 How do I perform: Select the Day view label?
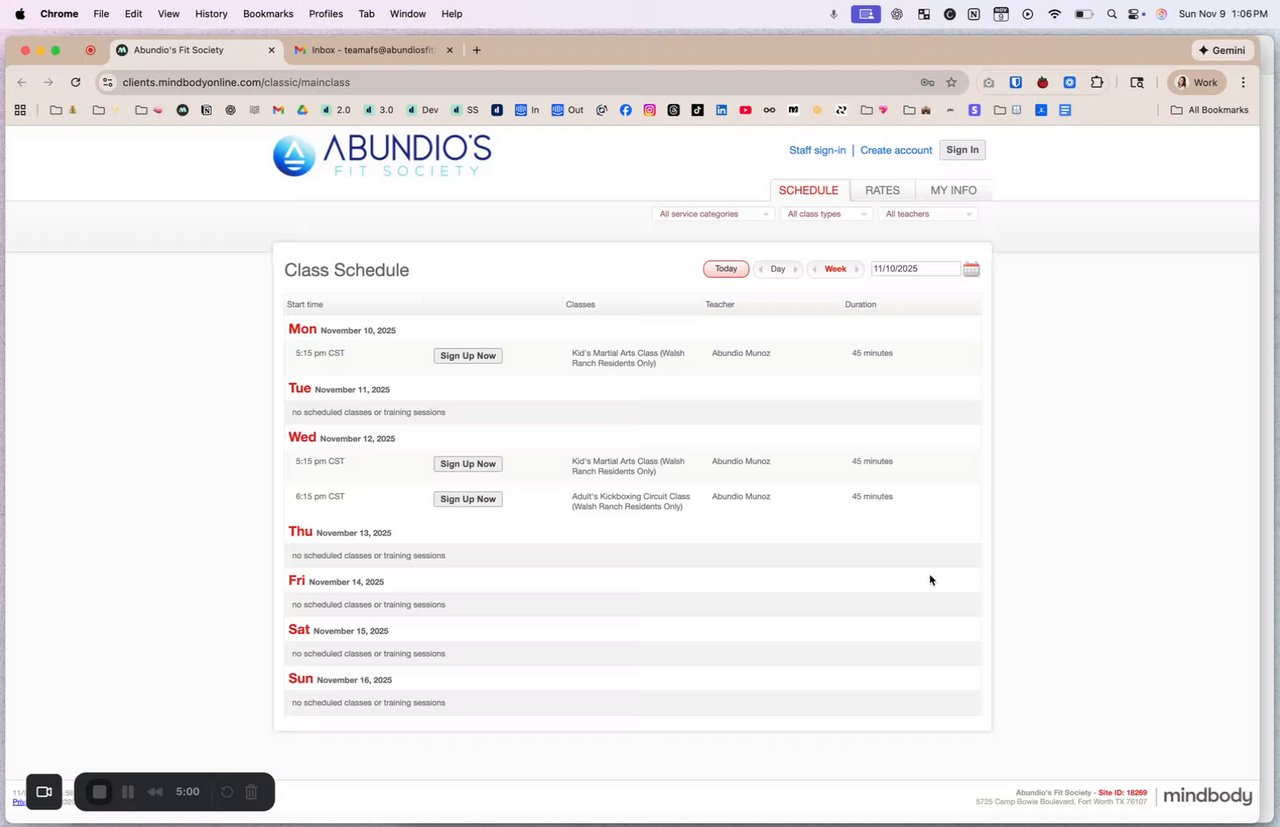pos(778,269)
